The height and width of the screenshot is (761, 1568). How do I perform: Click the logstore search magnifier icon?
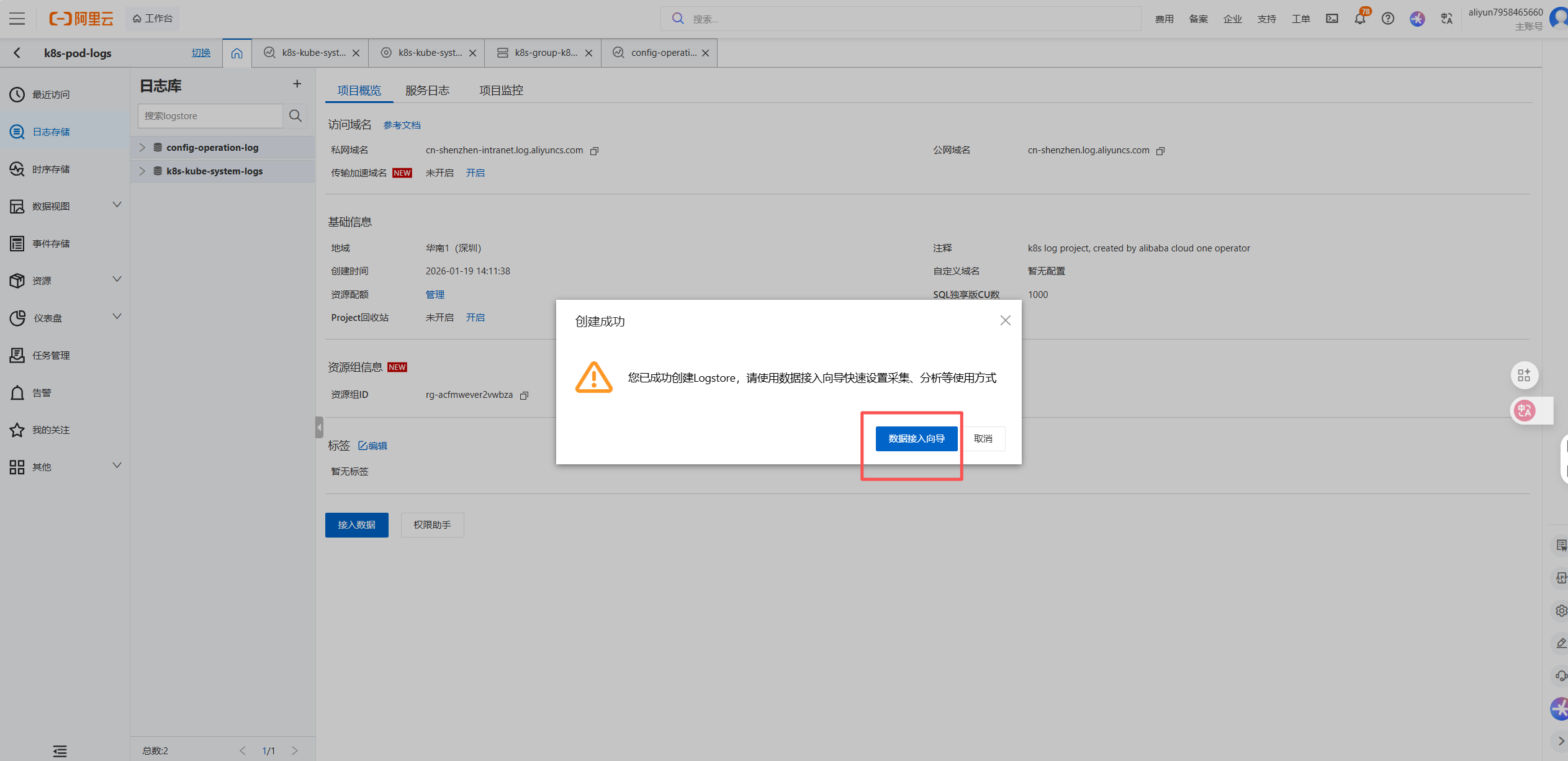295,116
